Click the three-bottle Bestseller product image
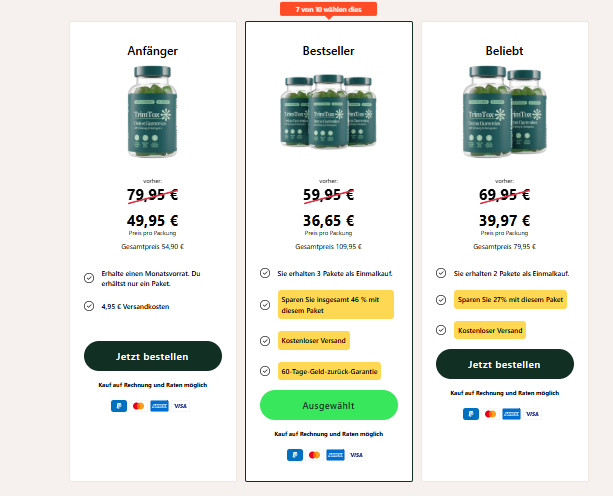 point(328,112)
